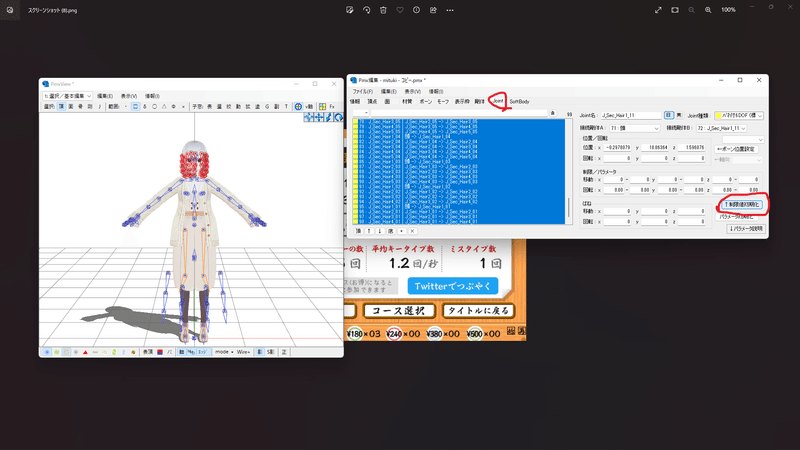Mark image as favorite with heart icon
This screenshot has width=800, height=450.
pos(400,10)
